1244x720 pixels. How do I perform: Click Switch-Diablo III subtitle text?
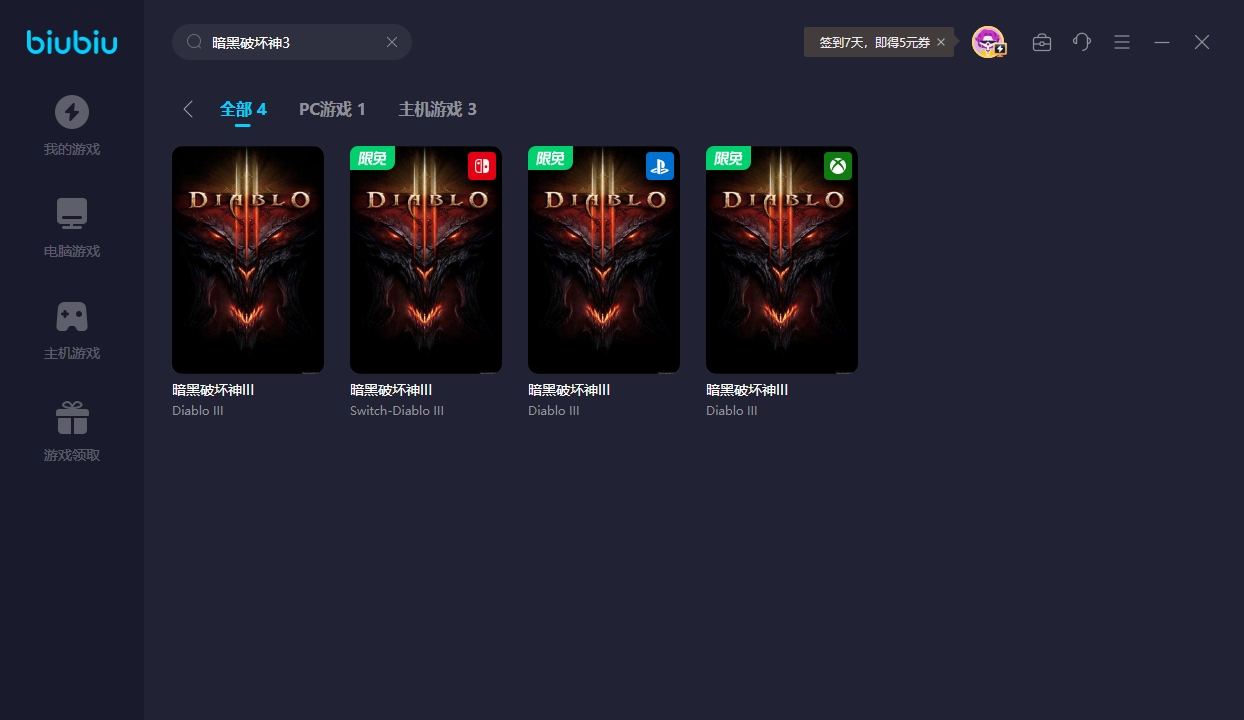point(397,411)
